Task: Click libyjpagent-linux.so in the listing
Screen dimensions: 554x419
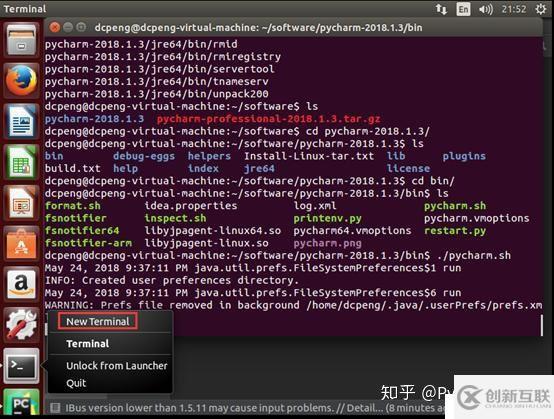Action: [x=206, y=243]
